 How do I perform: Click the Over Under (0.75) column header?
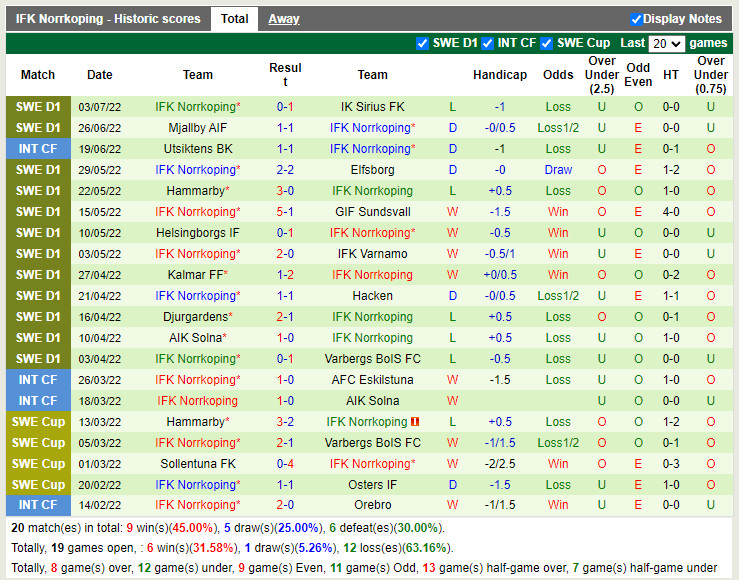(711, 75)
